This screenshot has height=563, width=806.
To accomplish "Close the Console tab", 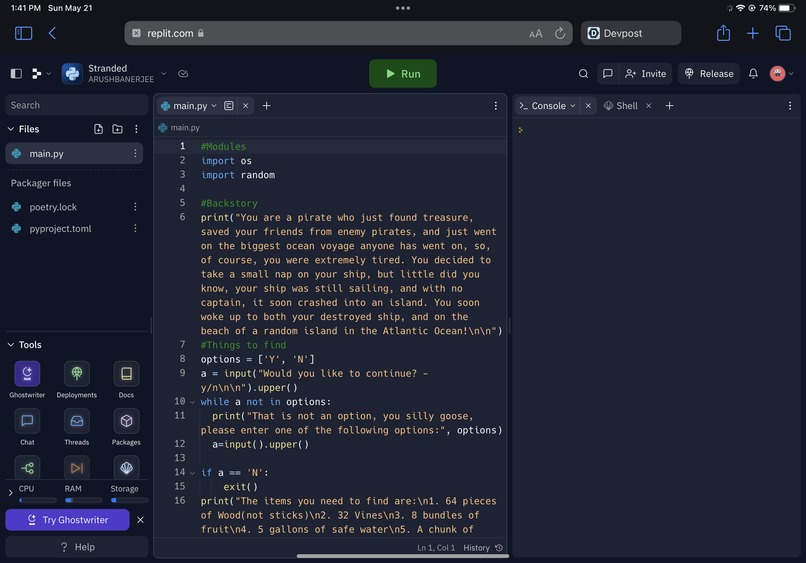I will point(588,105).
